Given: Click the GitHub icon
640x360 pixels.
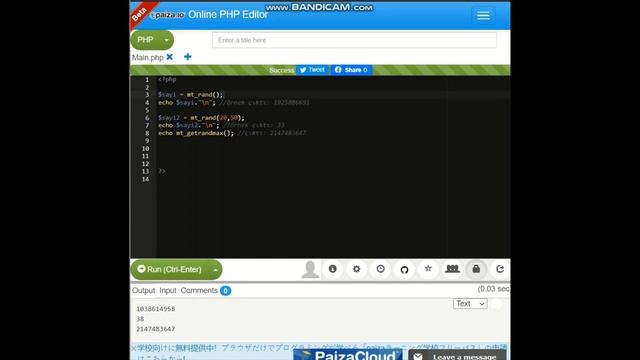Looking at the screenshot, I should [404, 269].
